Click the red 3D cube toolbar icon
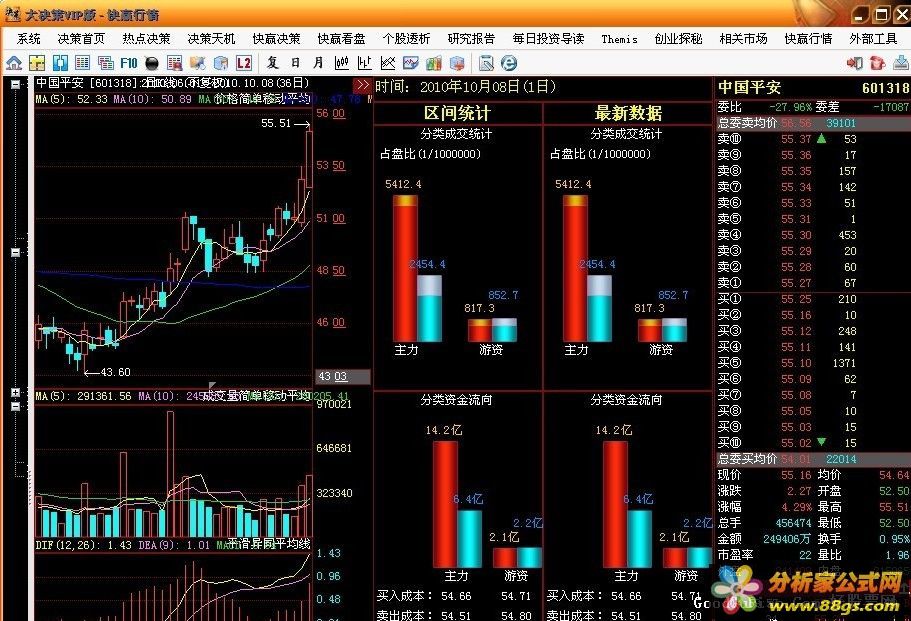Viewport: 911px width, 621px height. tap(457, 63)
